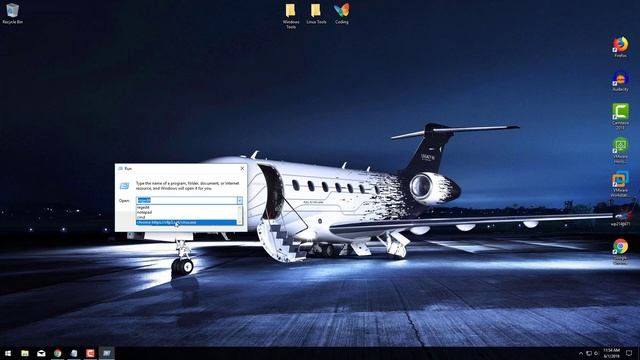This screenshot has height=360, width=640.
Task: Choose 'notepad' from the Run history list
Action: 187,212
